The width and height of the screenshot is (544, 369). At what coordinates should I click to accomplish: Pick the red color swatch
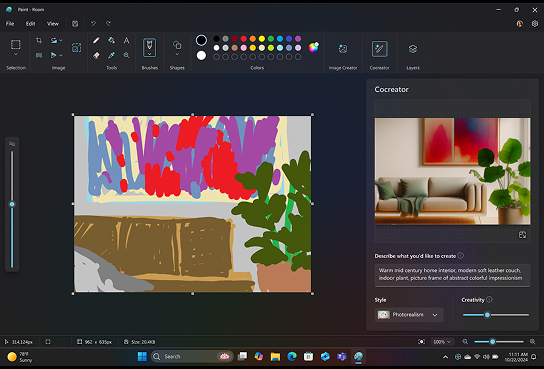[244, 38]
